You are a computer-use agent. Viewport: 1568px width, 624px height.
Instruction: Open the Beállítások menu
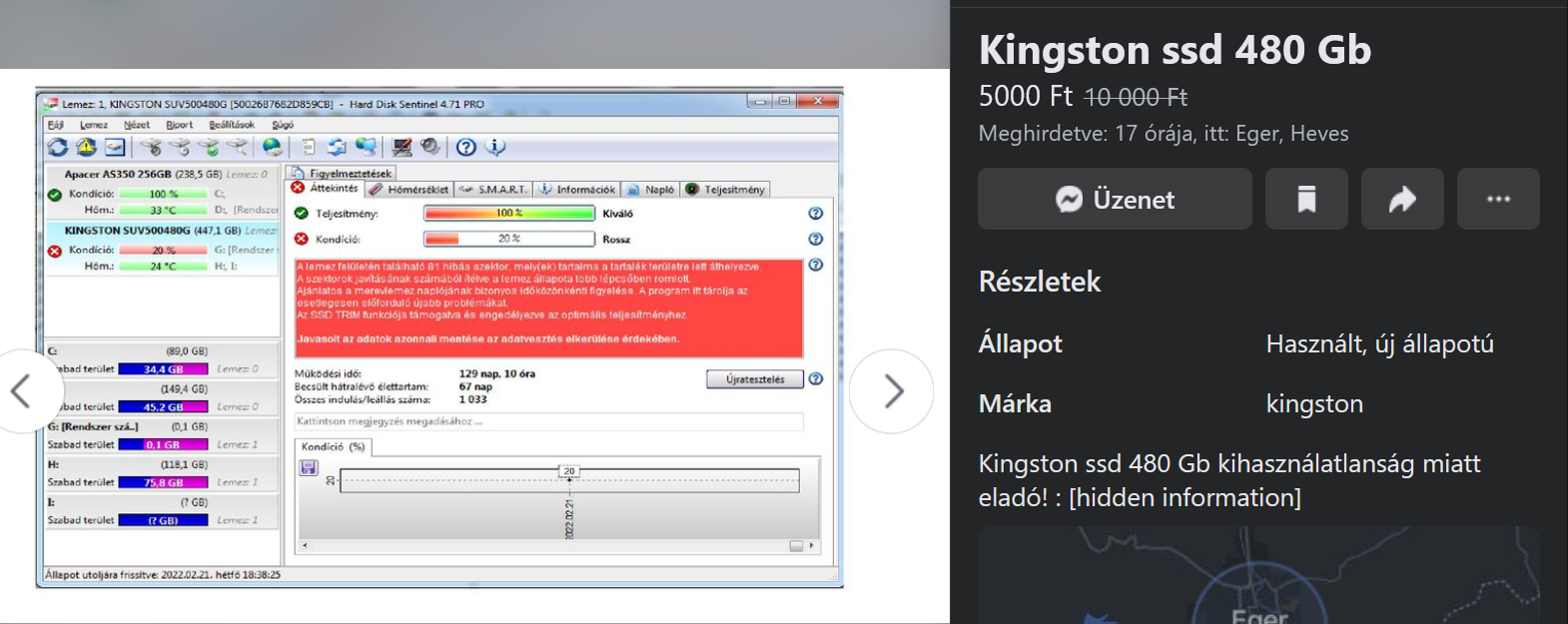click(x=232, y=125)
